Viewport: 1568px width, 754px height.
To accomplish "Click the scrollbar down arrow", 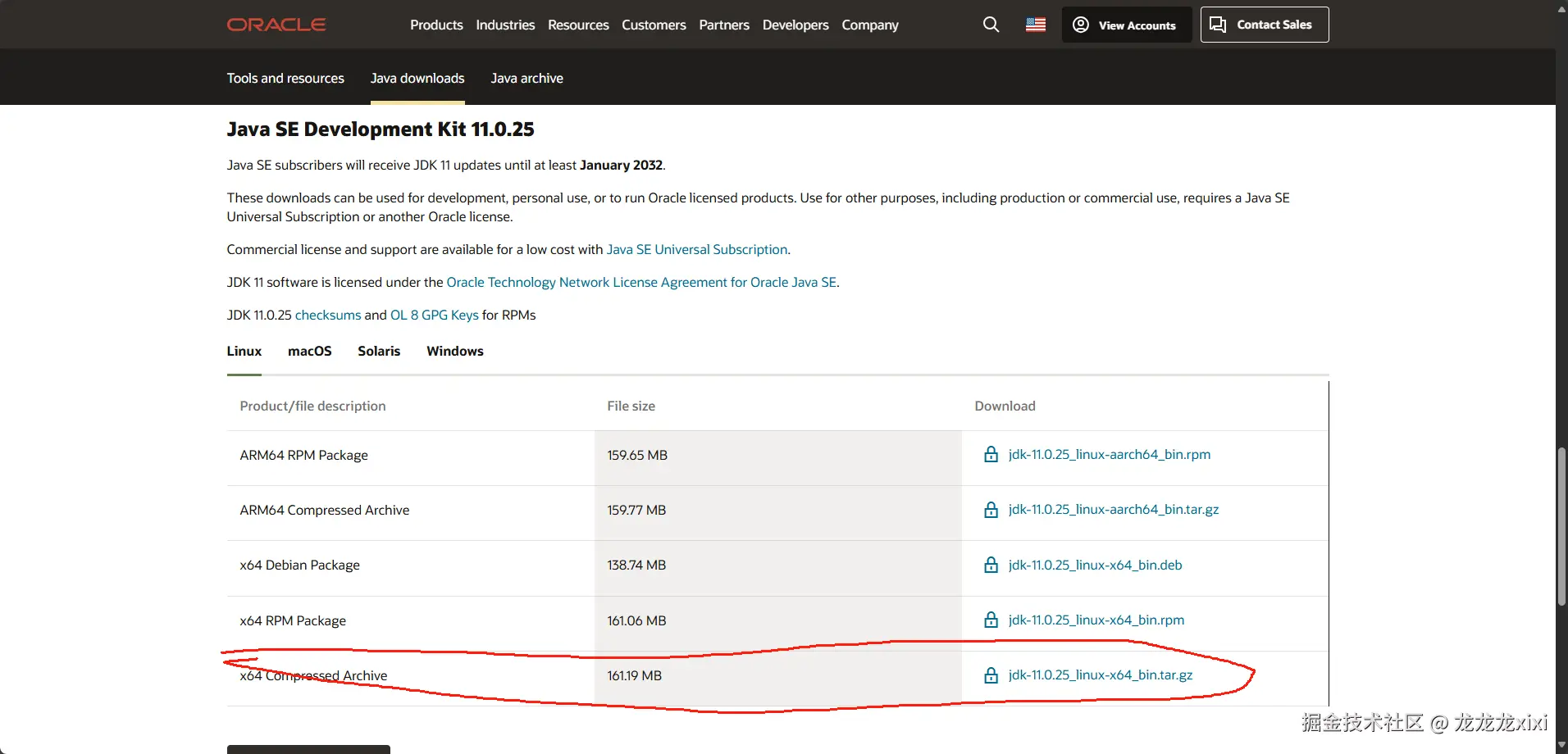I will [1561, 745].
